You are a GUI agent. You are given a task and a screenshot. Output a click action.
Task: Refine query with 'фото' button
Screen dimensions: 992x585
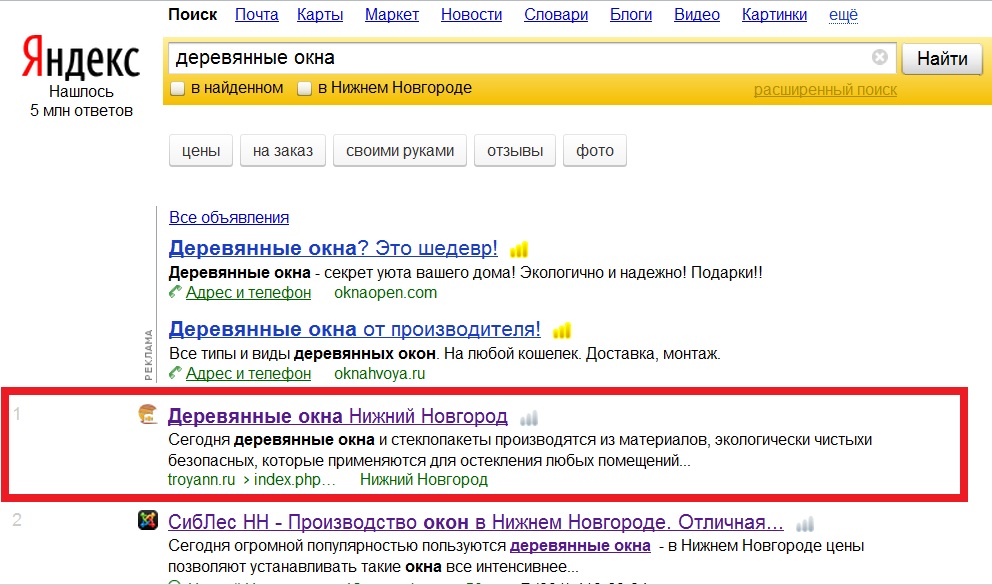(595, 151)
